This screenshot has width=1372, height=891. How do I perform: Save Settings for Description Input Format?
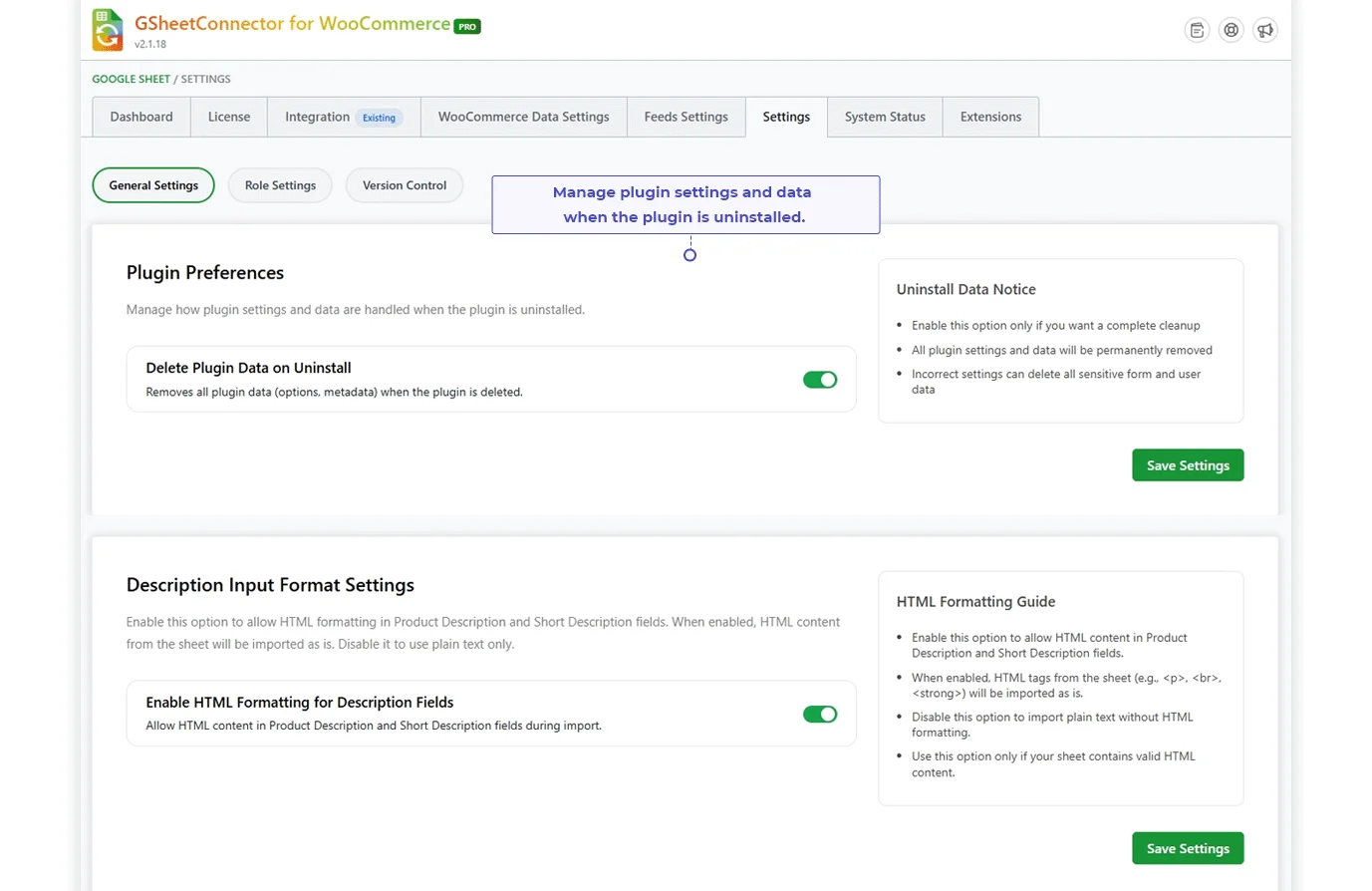[1188, 848]
